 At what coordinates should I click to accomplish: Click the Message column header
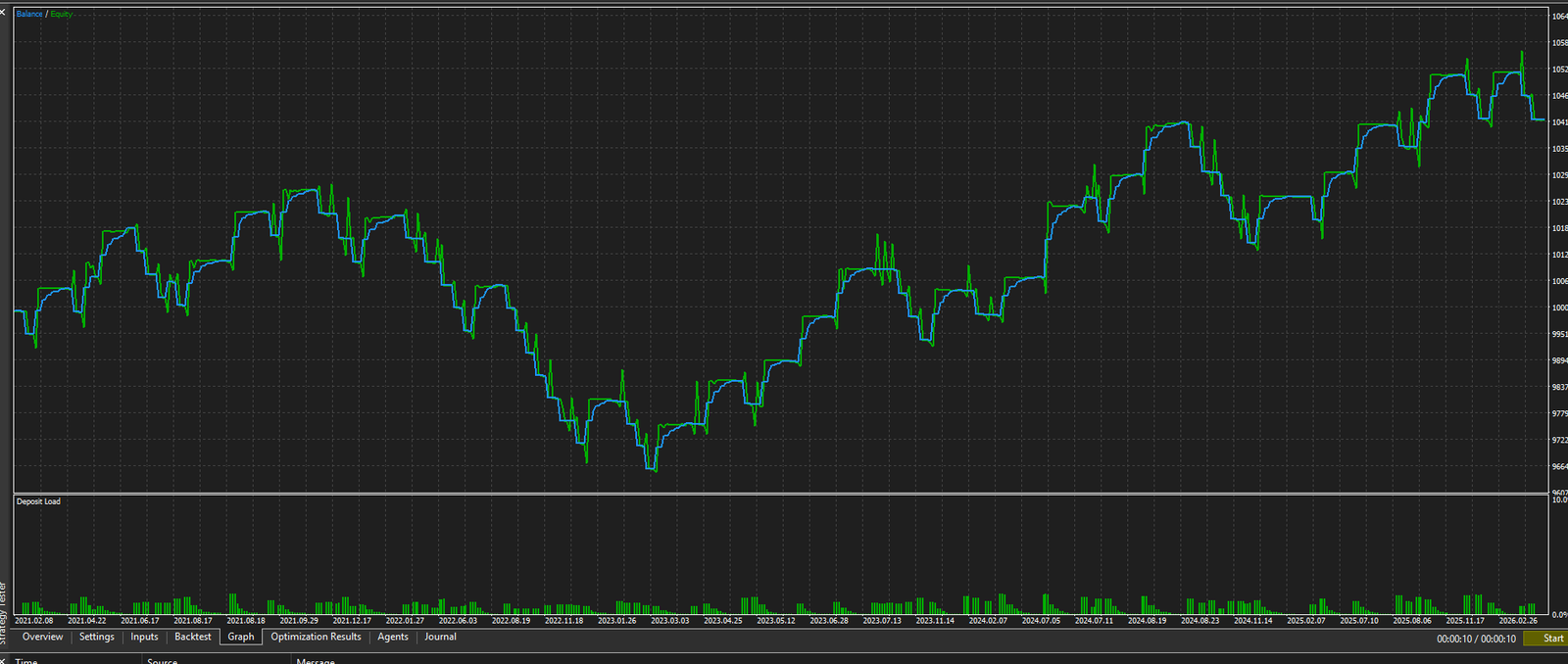(x=316, y=661)
